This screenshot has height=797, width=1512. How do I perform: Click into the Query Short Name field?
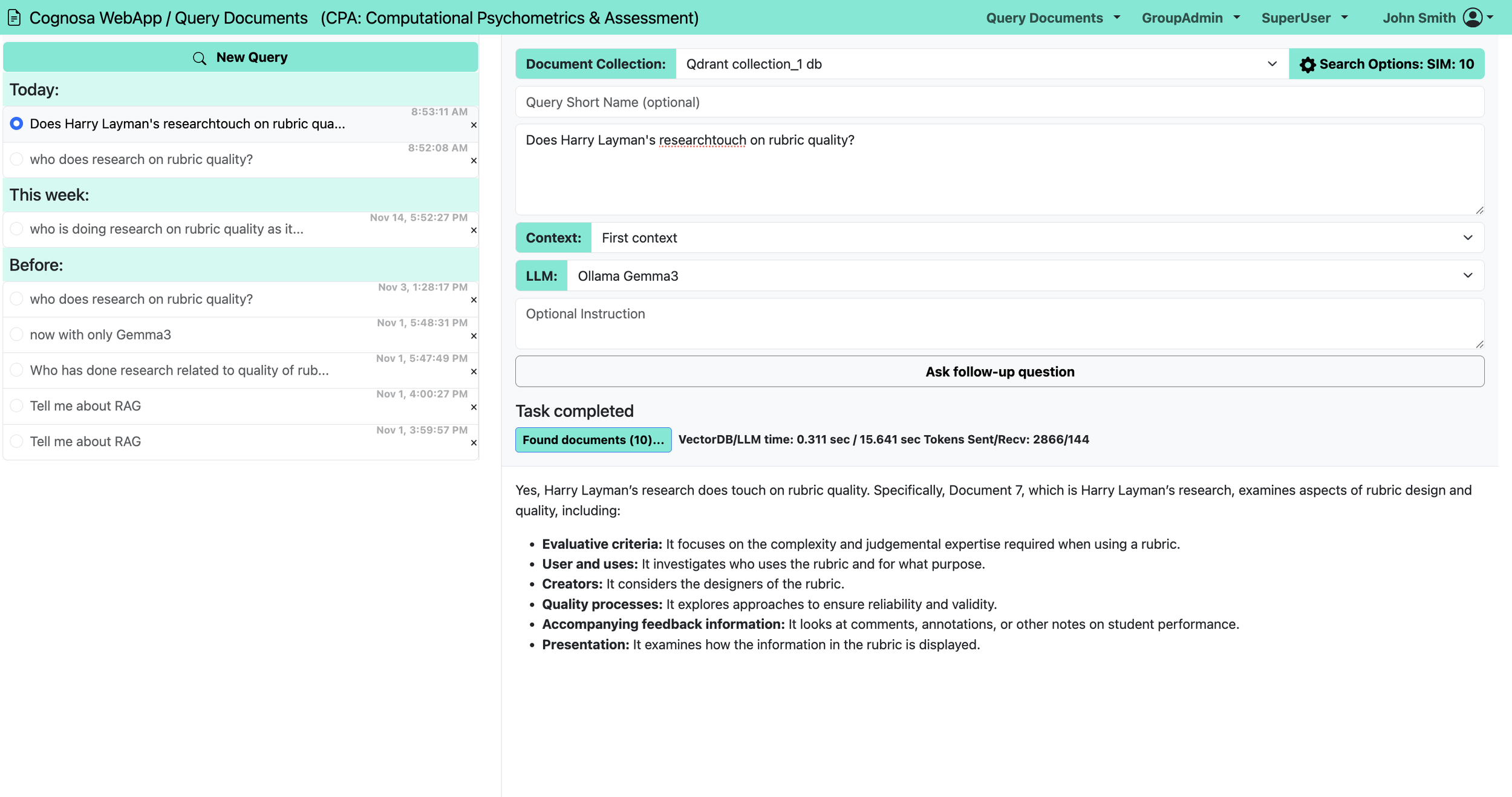pos(999,102)
